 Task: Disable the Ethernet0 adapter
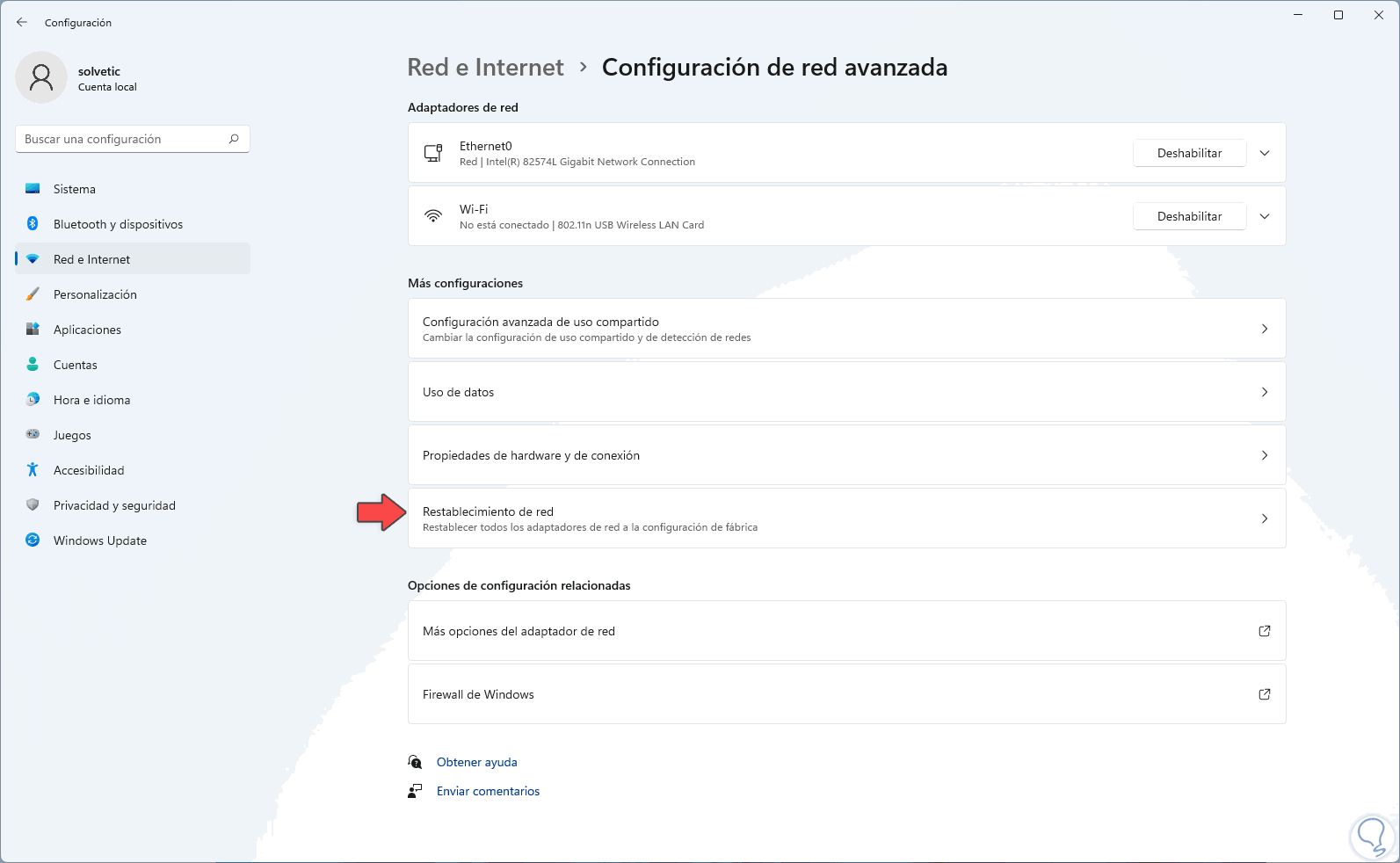tap(1189, 153)
